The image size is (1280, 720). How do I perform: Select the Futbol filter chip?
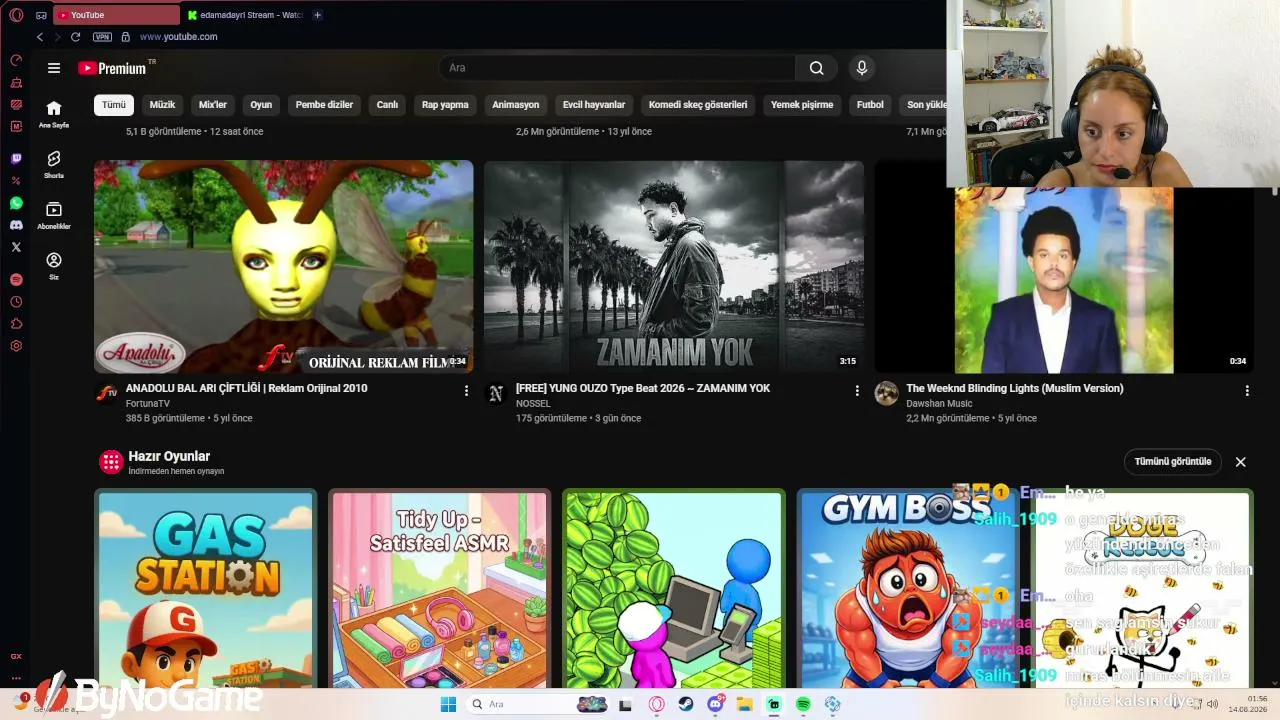(870, 105)
